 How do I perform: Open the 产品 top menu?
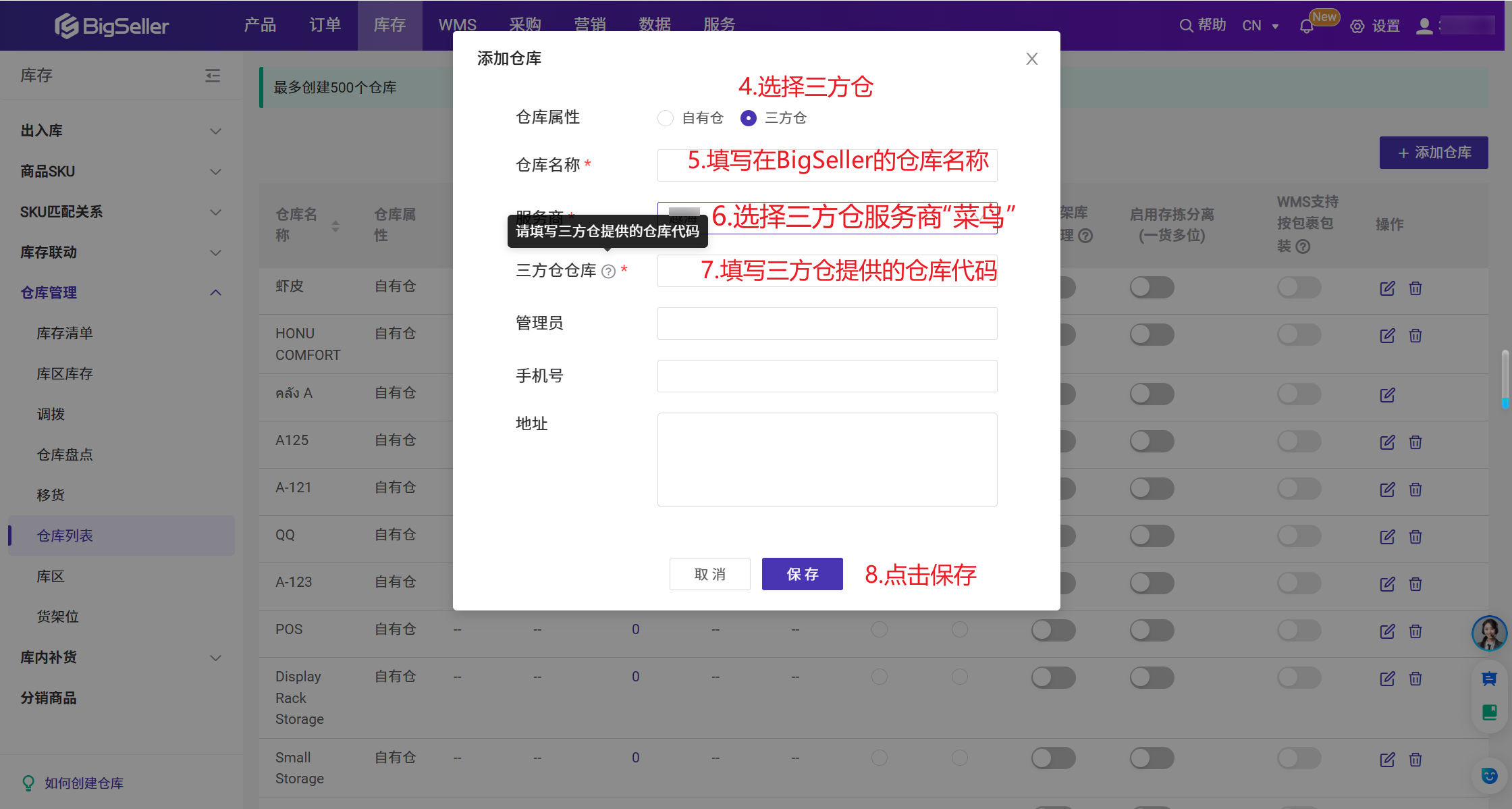point(260,25)
